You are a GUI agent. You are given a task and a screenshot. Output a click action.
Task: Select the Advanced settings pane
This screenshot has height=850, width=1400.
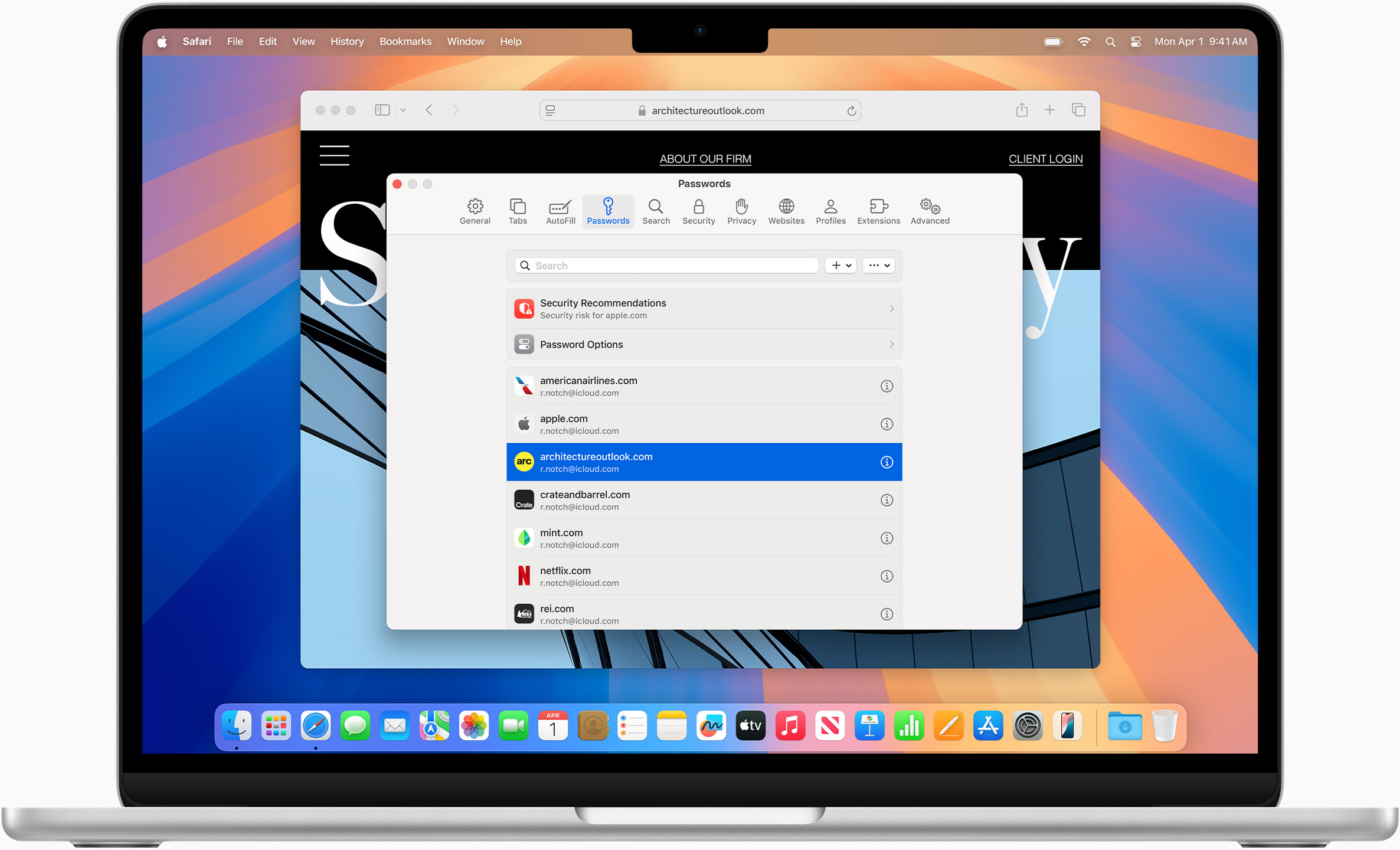[x=930, y=211]
